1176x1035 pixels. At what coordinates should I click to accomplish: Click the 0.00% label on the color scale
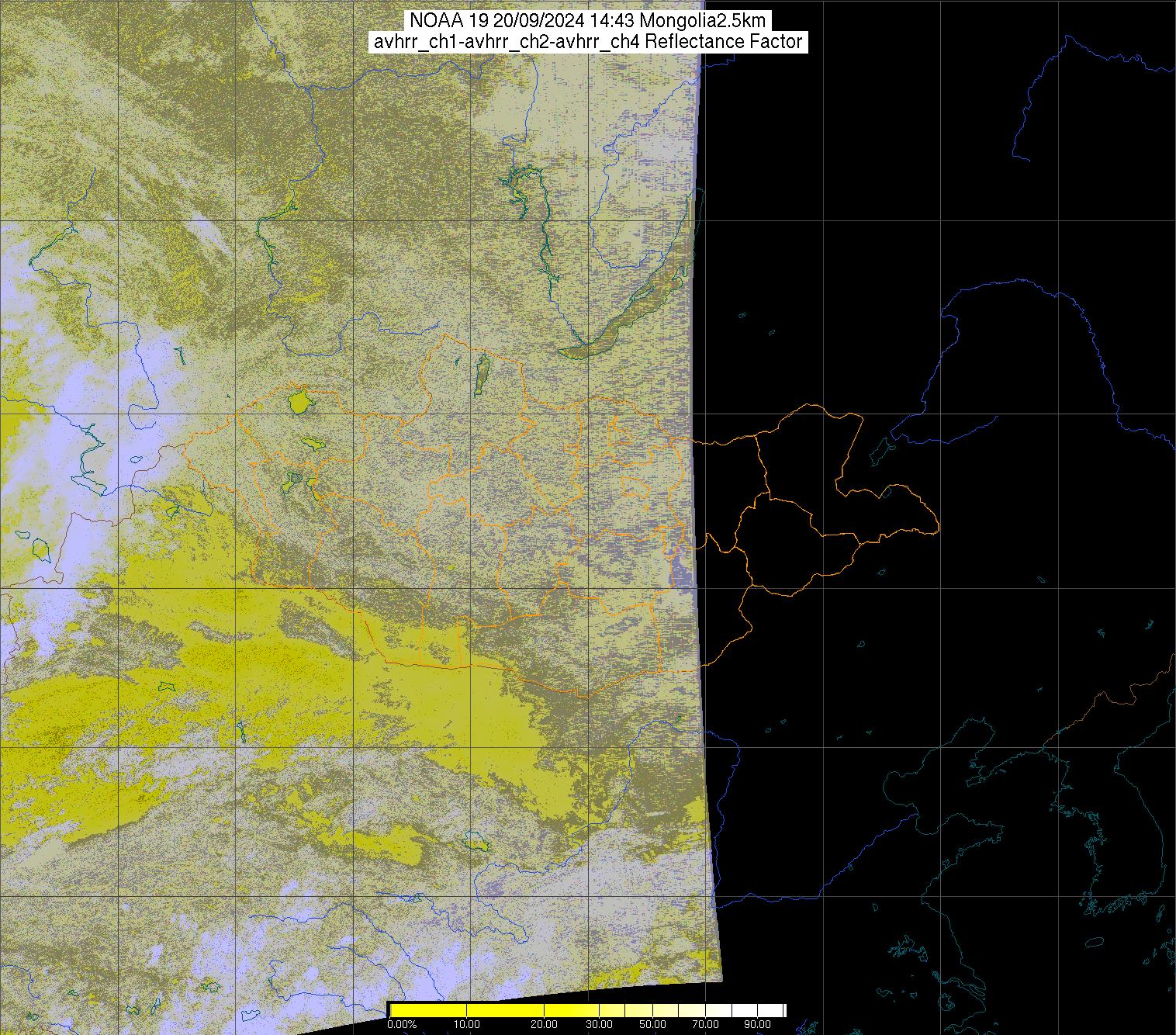[402, 1025]
